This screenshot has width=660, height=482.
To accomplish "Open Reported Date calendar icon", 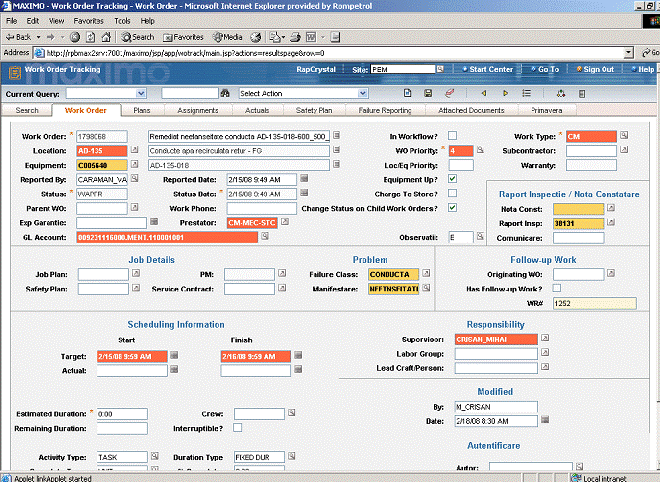I will [x=304, y=178].
